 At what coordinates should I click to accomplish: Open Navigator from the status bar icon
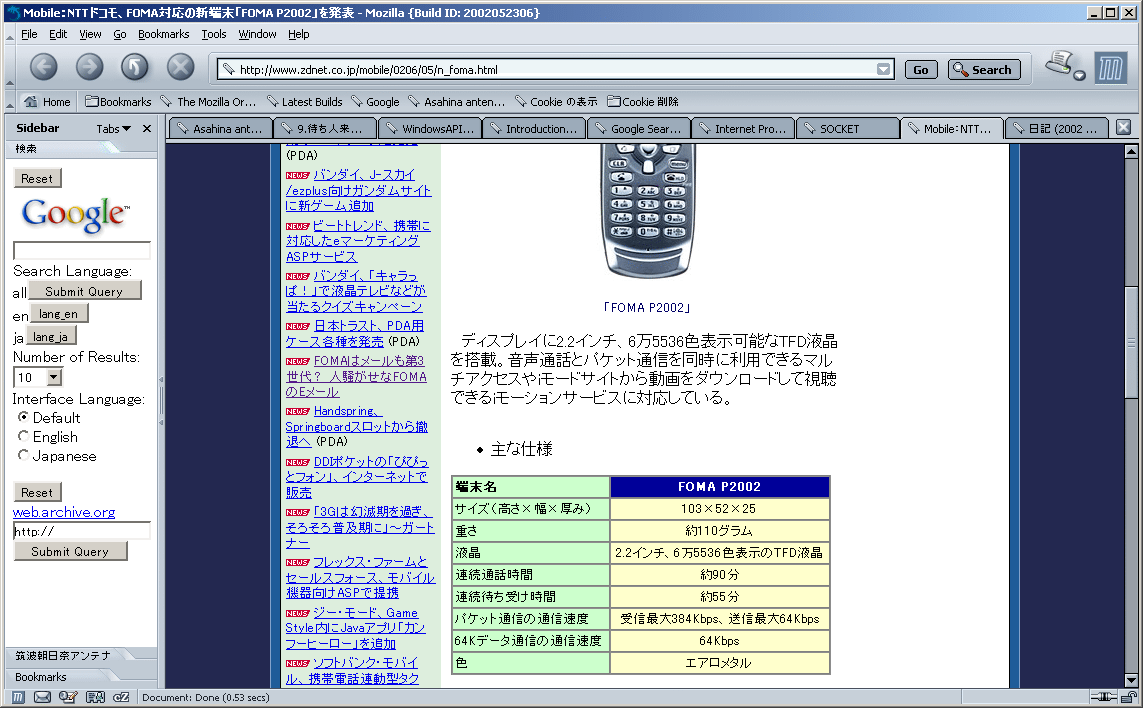pyautogui.click(x=18, y=697)
